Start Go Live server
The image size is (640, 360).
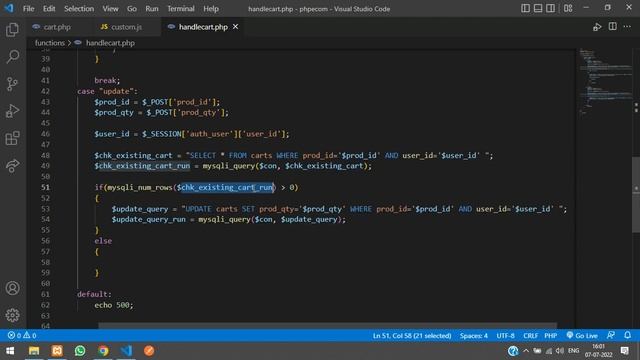(x=582, y=336)
